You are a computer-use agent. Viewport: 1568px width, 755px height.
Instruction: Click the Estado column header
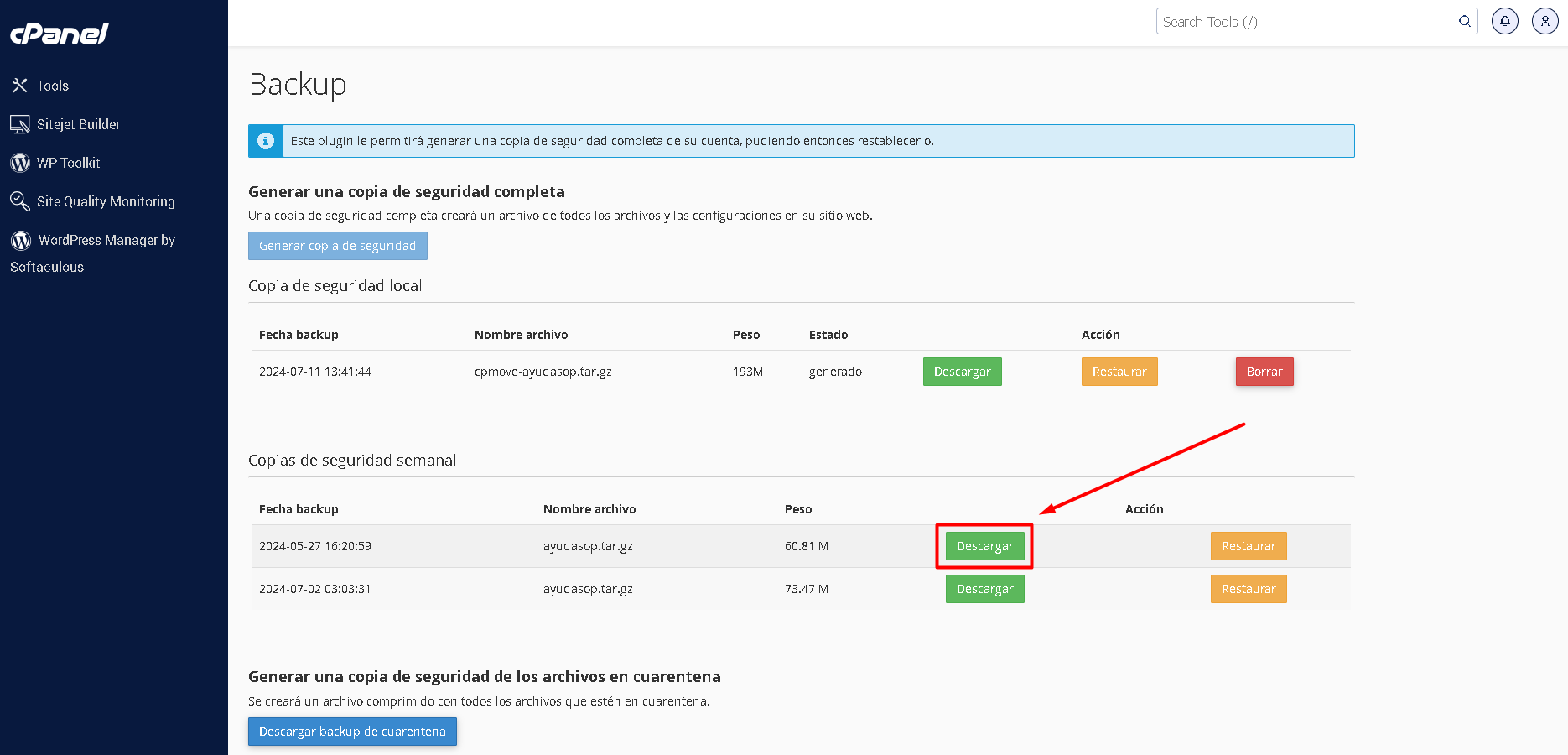pyautogui.click(x=828, y=335)
